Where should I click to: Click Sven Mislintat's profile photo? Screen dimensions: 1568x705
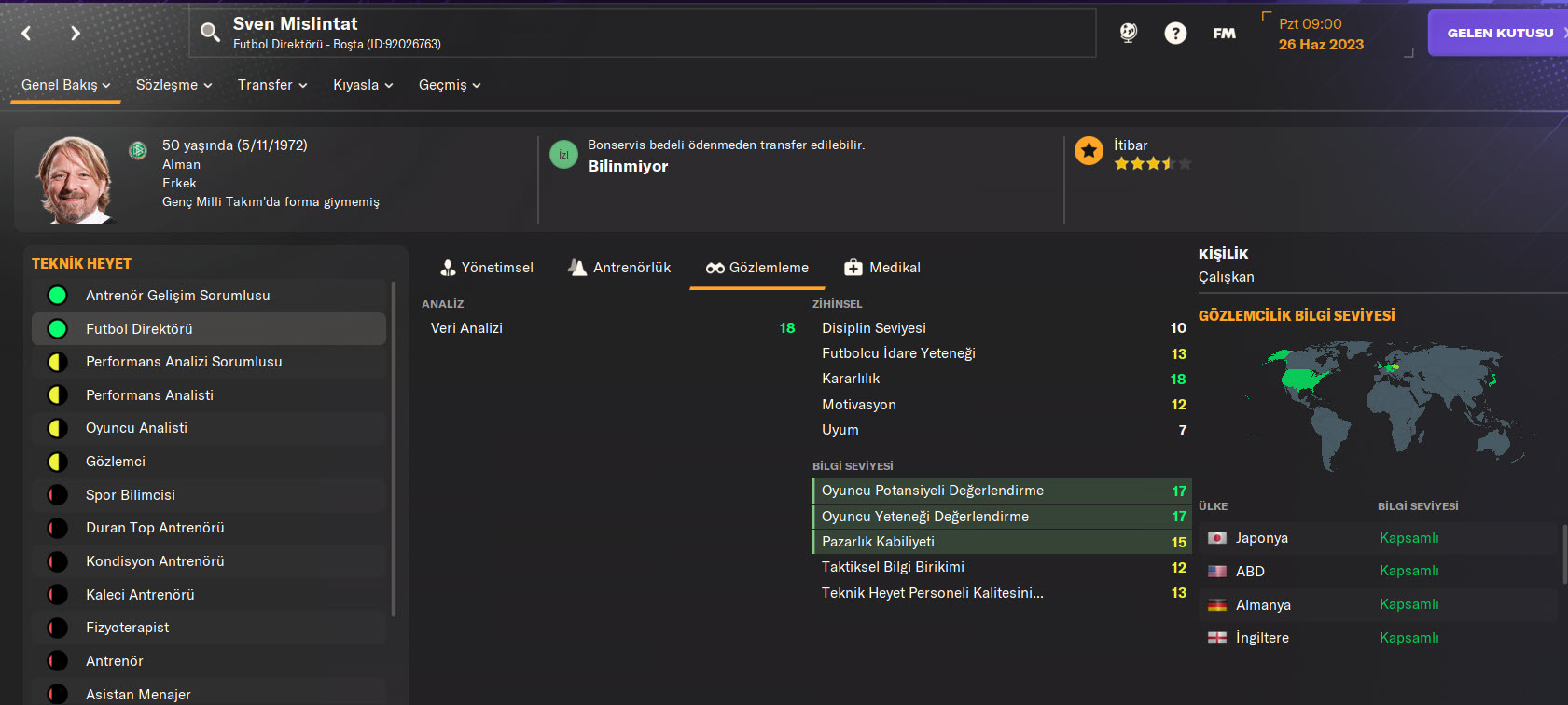(75, 179)
